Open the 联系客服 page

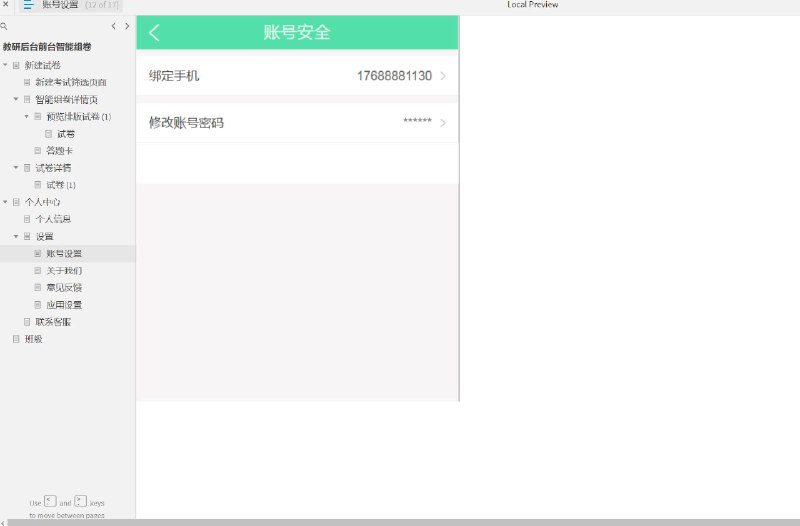click(53, 322)
